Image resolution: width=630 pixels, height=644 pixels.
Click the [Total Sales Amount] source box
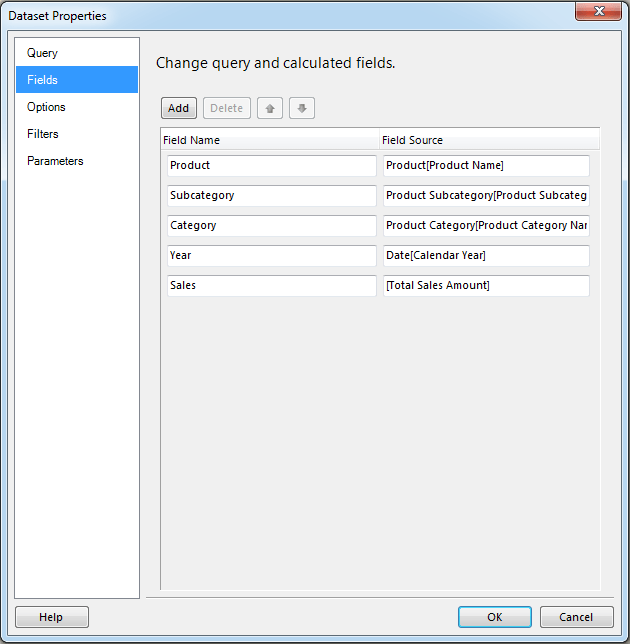coord(486,286)
